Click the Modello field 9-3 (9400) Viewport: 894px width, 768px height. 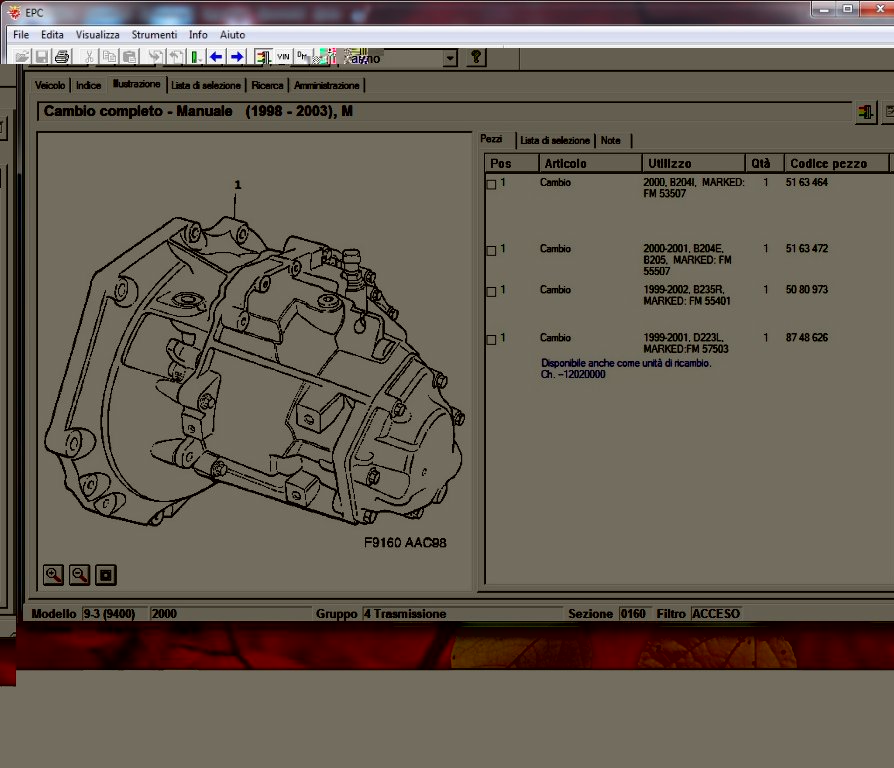point(114,614)
